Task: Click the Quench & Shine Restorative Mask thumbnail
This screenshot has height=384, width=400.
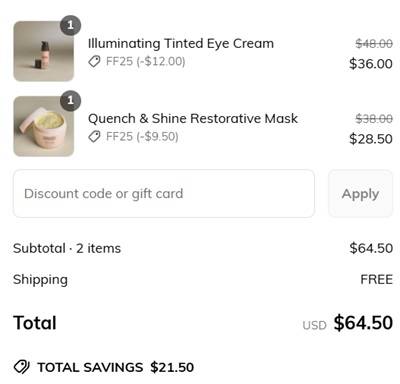Action: (x=44, y=126)
